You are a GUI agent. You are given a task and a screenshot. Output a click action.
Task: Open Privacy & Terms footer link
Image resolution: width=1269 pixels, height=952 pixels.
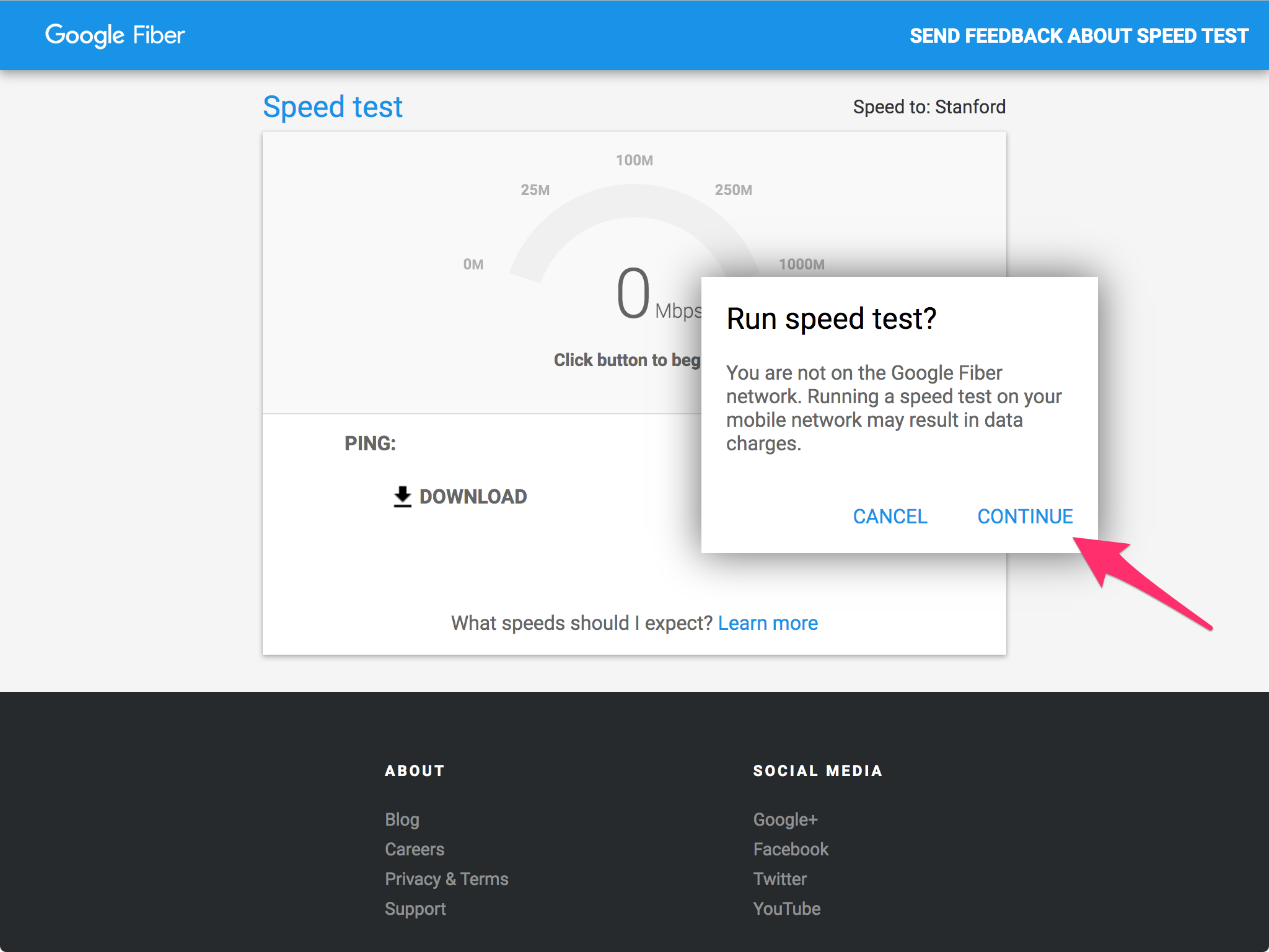click(446, 879)
